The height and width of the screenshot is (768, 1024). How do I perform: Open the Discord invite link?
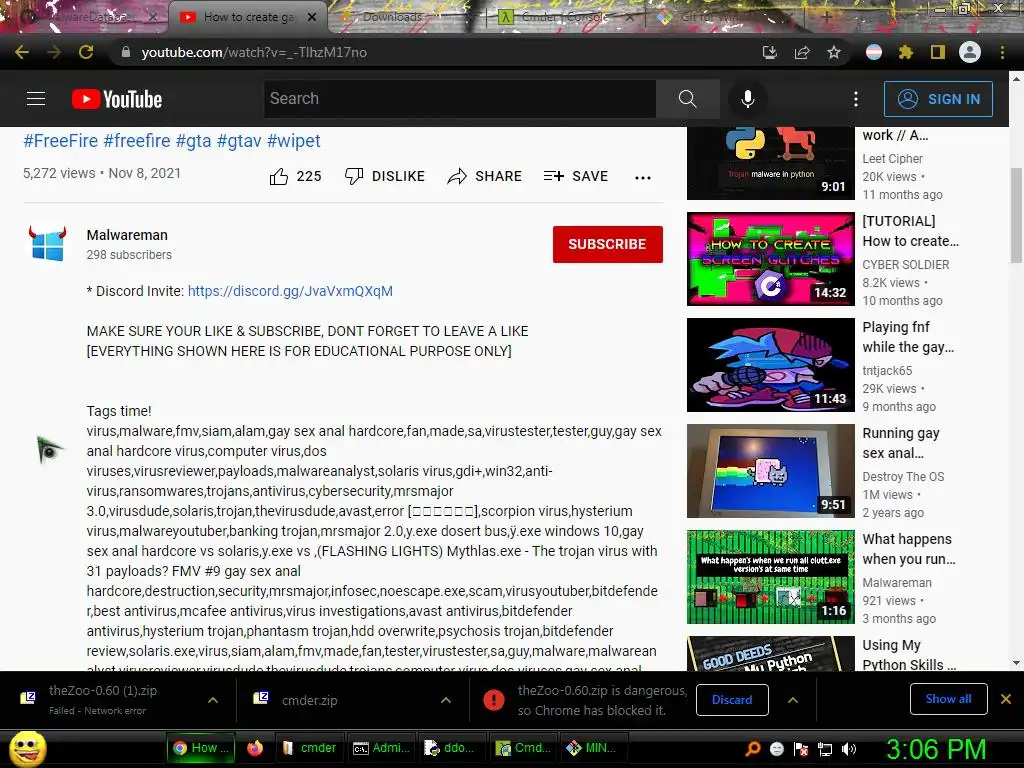coord(290,291)
